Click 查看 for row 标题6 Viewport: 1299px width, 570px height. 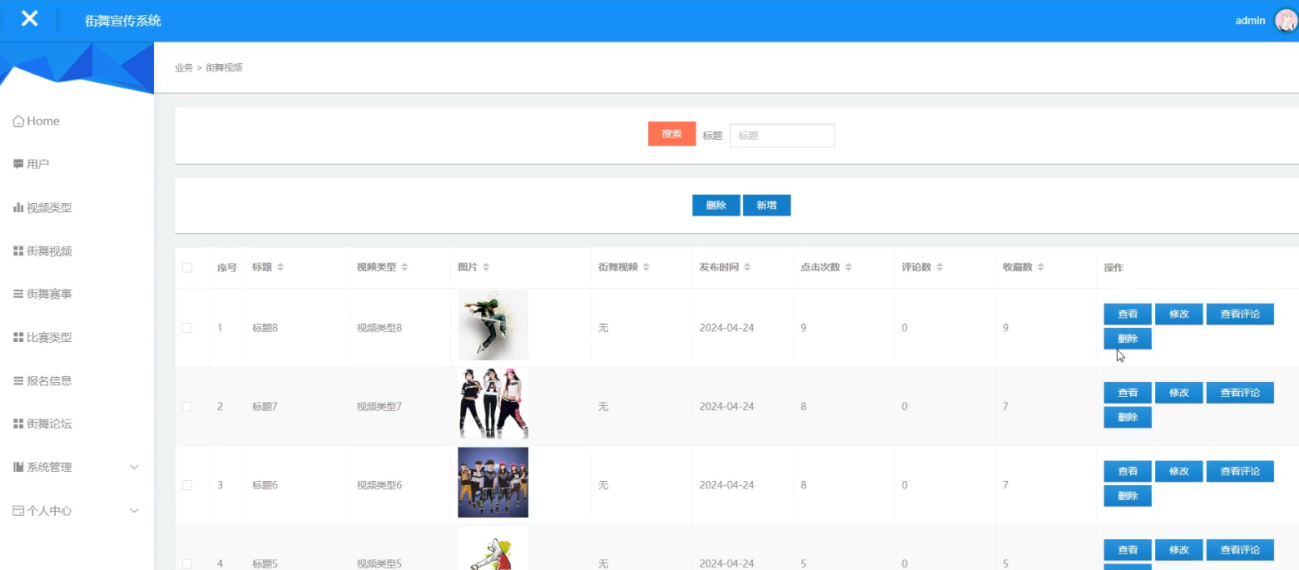[1128, 471]
